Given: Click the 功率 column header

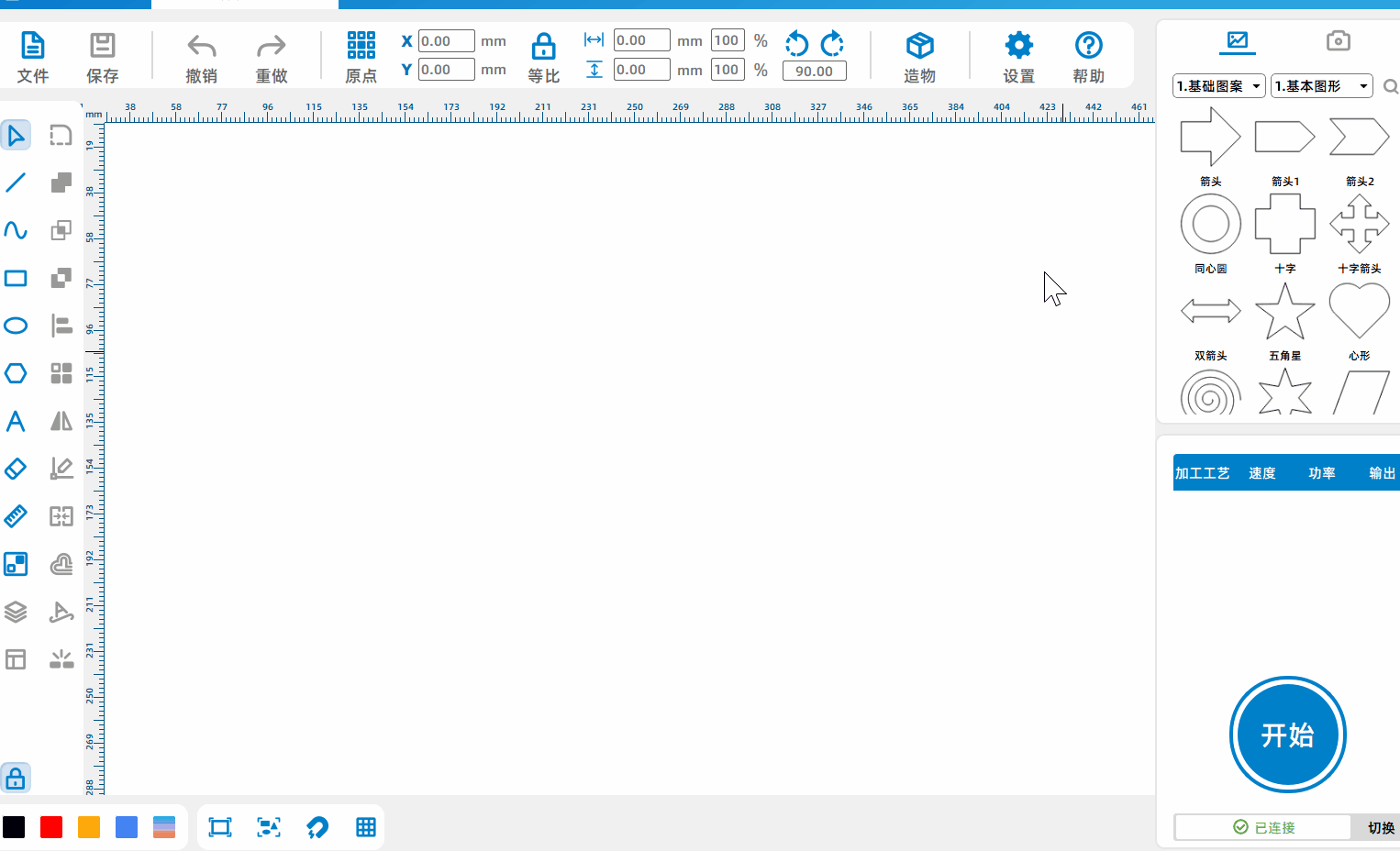Looking at the screenshot, I should pyautogui.click(x=1321, y=473).
